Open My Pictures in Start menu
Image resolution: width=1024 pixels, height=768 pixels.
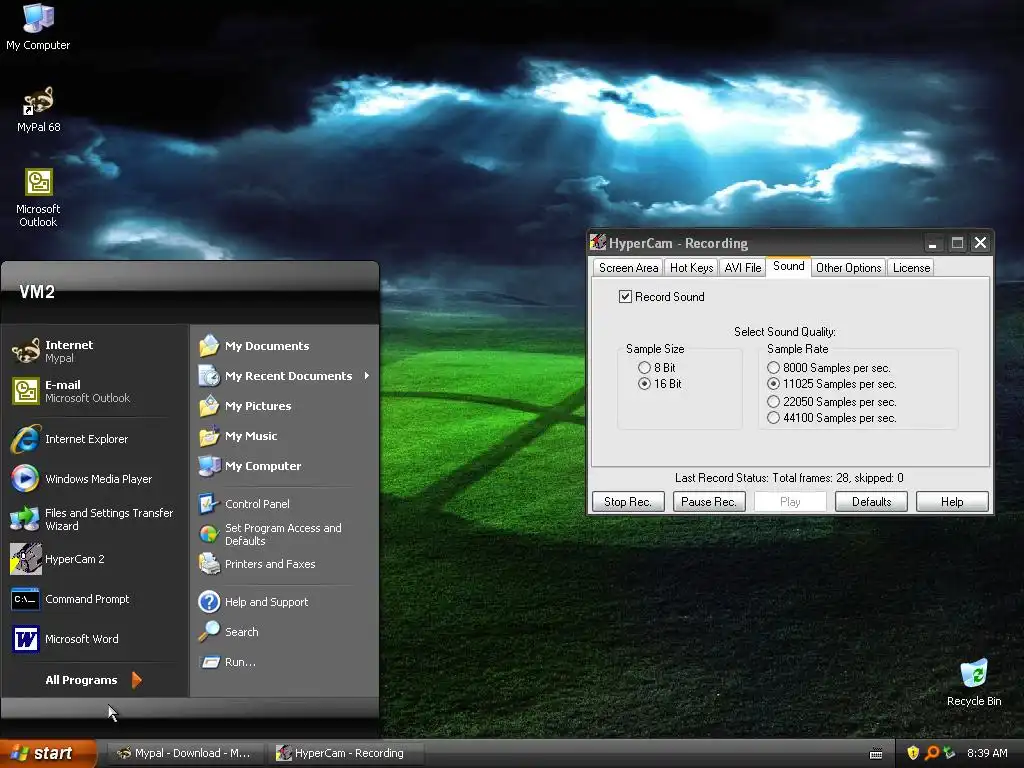pyautogui.click(x=285, y=406)
